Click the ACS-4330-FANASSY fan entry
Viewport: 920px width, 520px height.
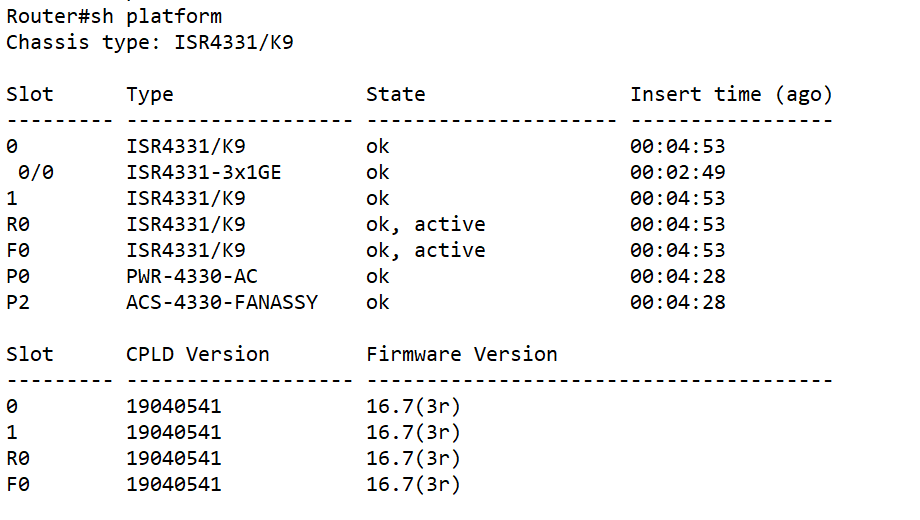coord(222,302)
